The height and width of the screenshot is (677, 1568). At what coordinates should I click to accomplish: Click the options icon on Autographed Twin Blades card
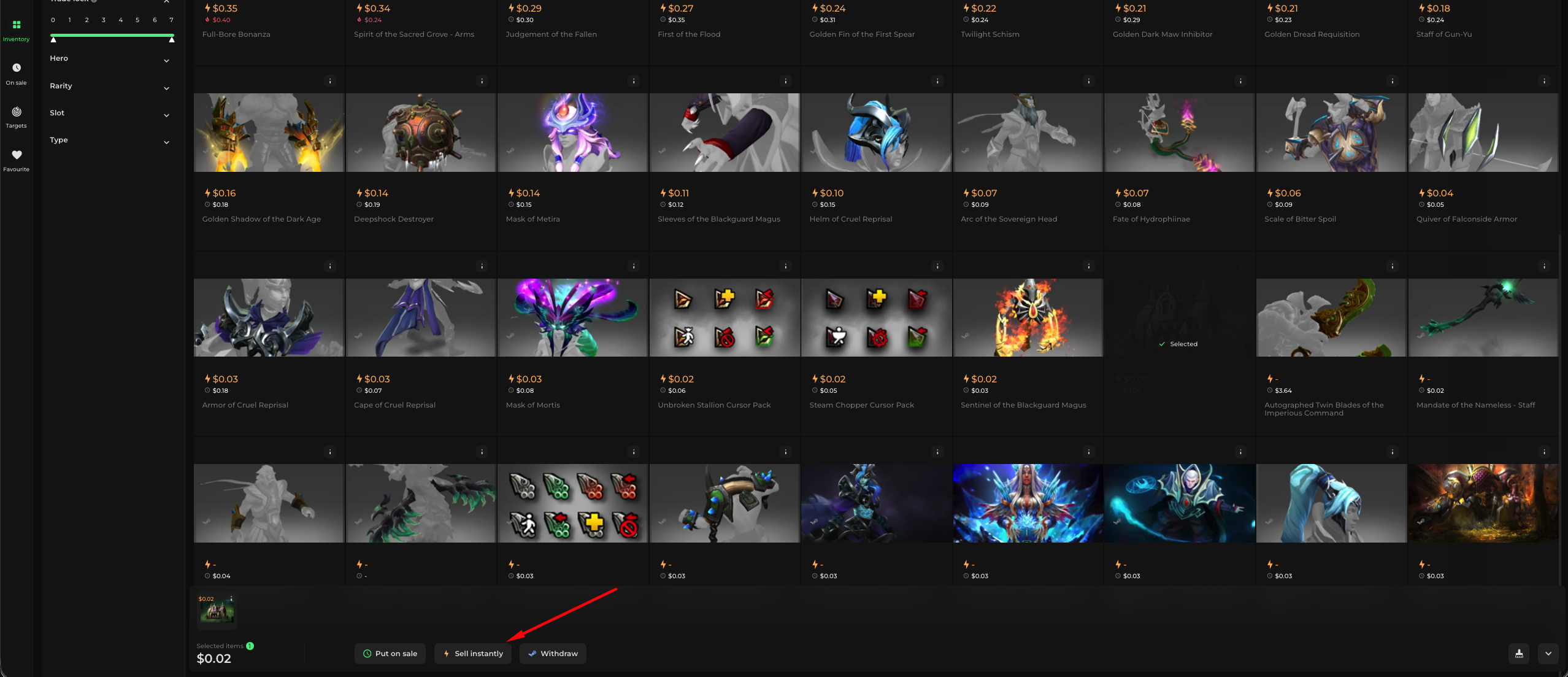click(1393, 266)
